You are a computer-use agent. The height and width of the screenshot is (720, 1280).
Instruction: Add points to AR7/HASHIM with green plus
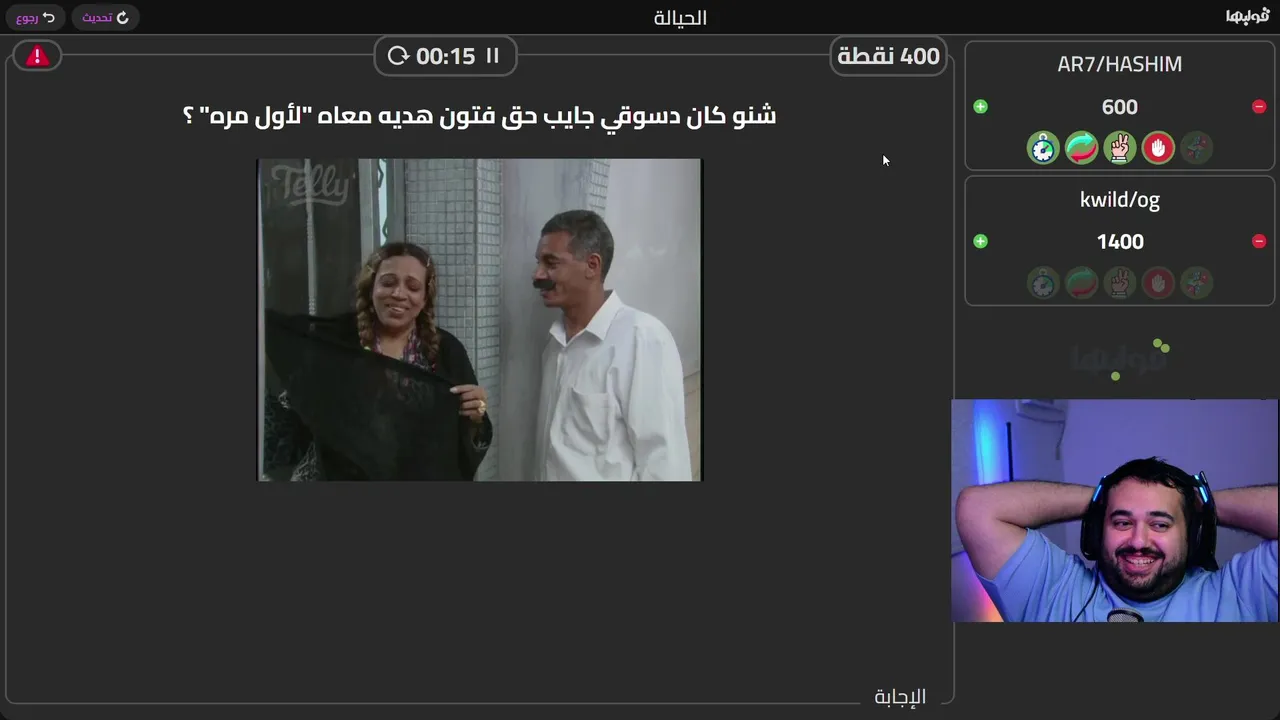(x=980, y=107)
